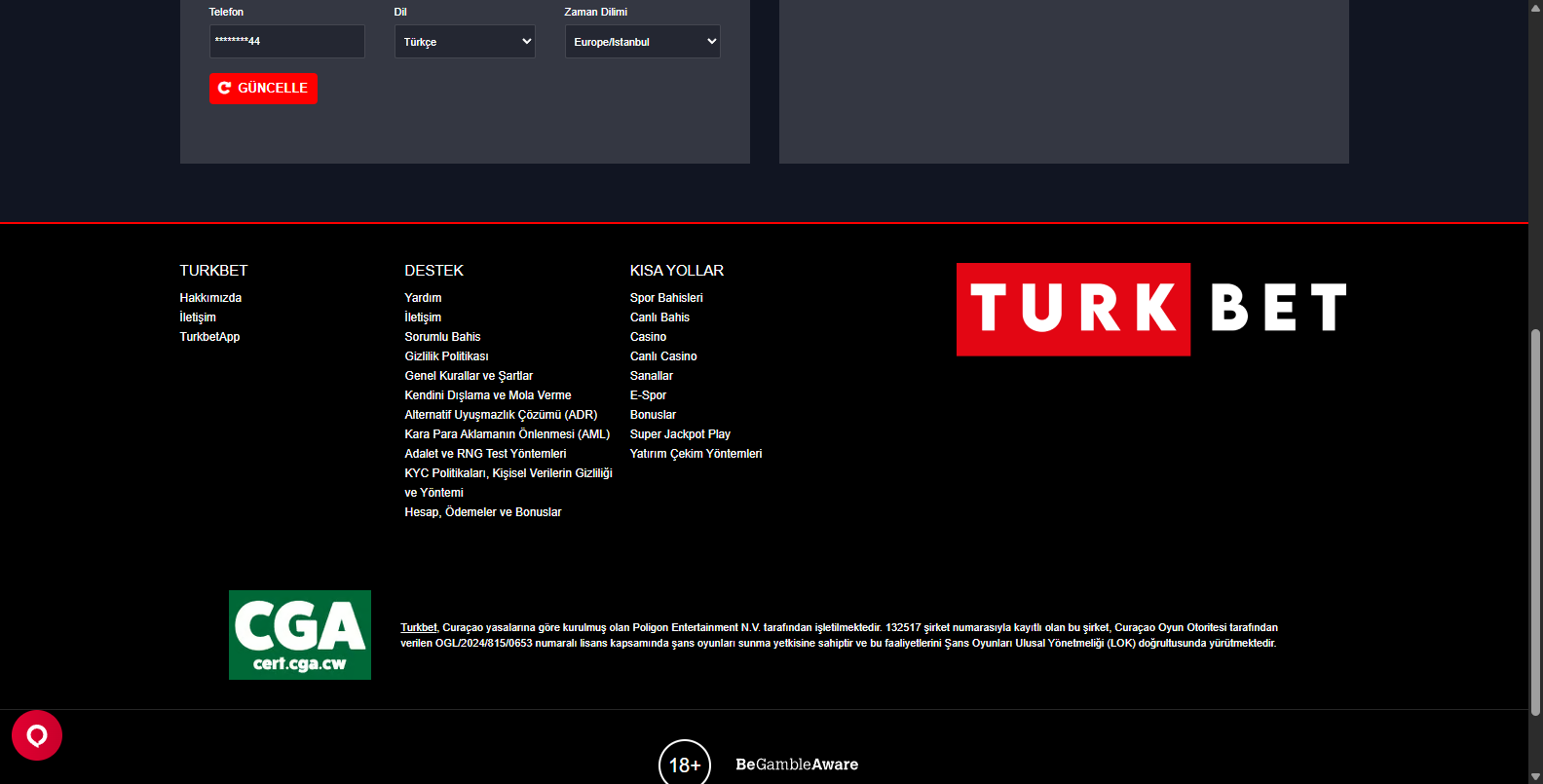Open the KYC Politikaları link
Viewport: 1543px width, 784px height.
pos(508,483)
